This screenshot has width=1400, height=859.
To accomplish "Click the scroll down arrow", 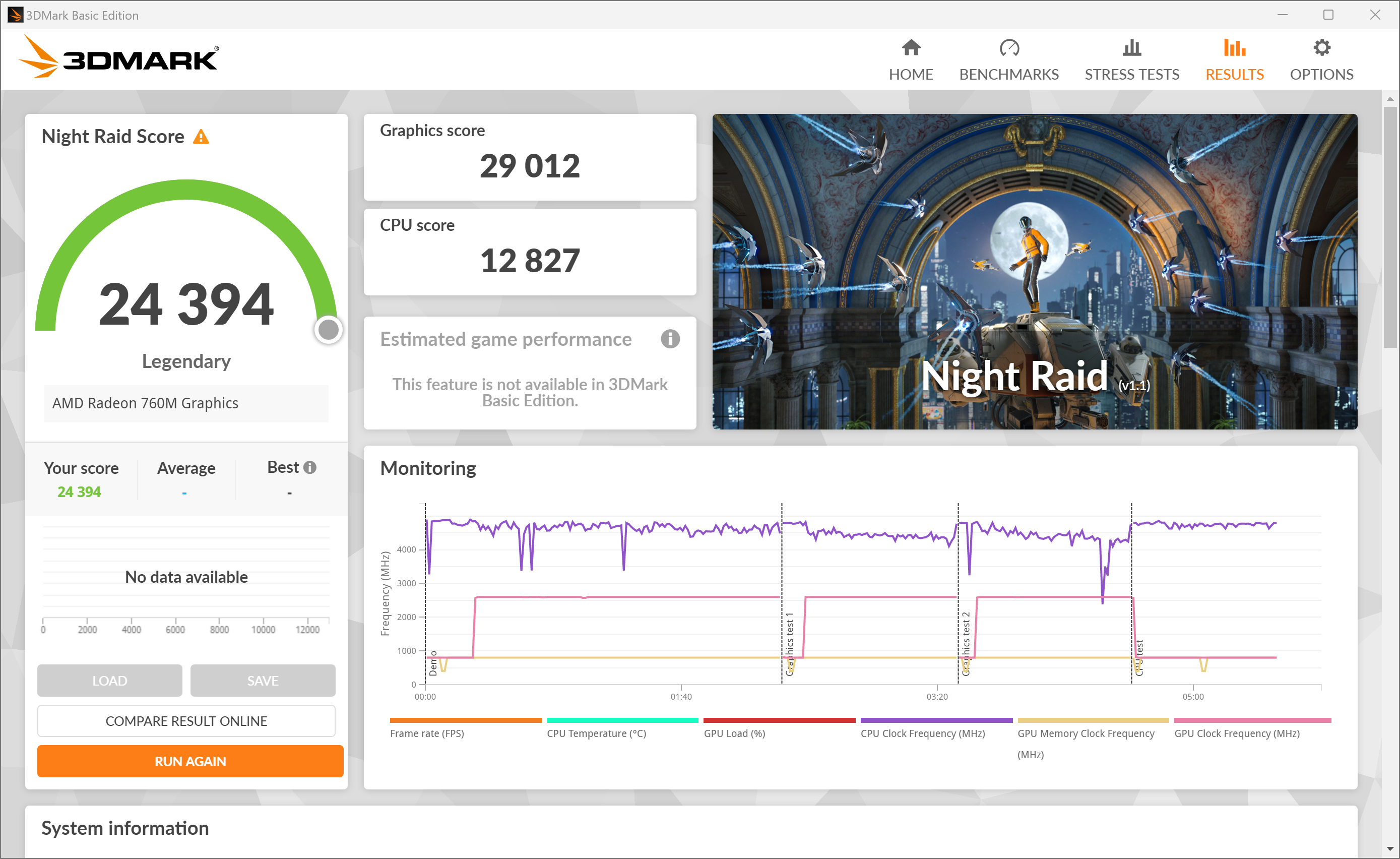I will [x=1390, y=848].
